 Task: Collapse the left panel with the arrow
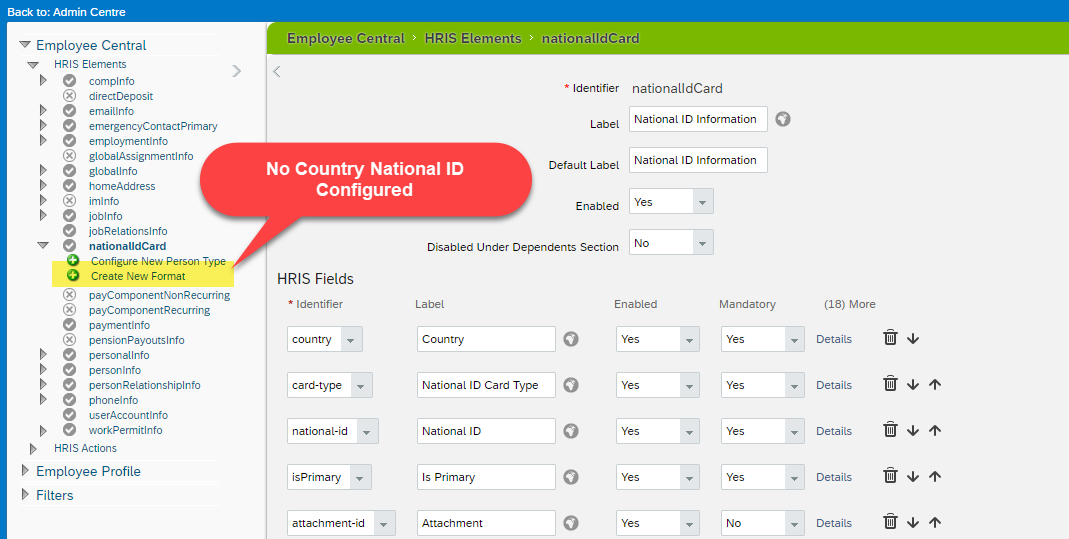277,72
